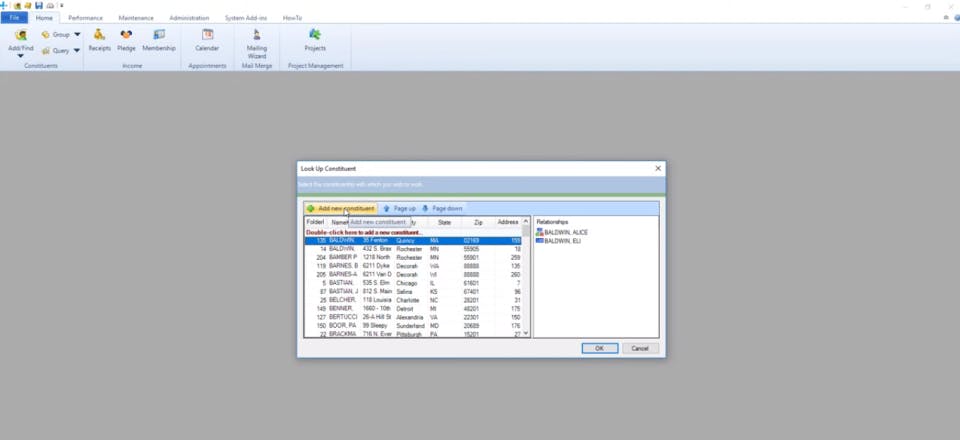960x440 pixels.
Task: Select the BOOR, PA Sunderland row
Action: (x=413, y=326)
